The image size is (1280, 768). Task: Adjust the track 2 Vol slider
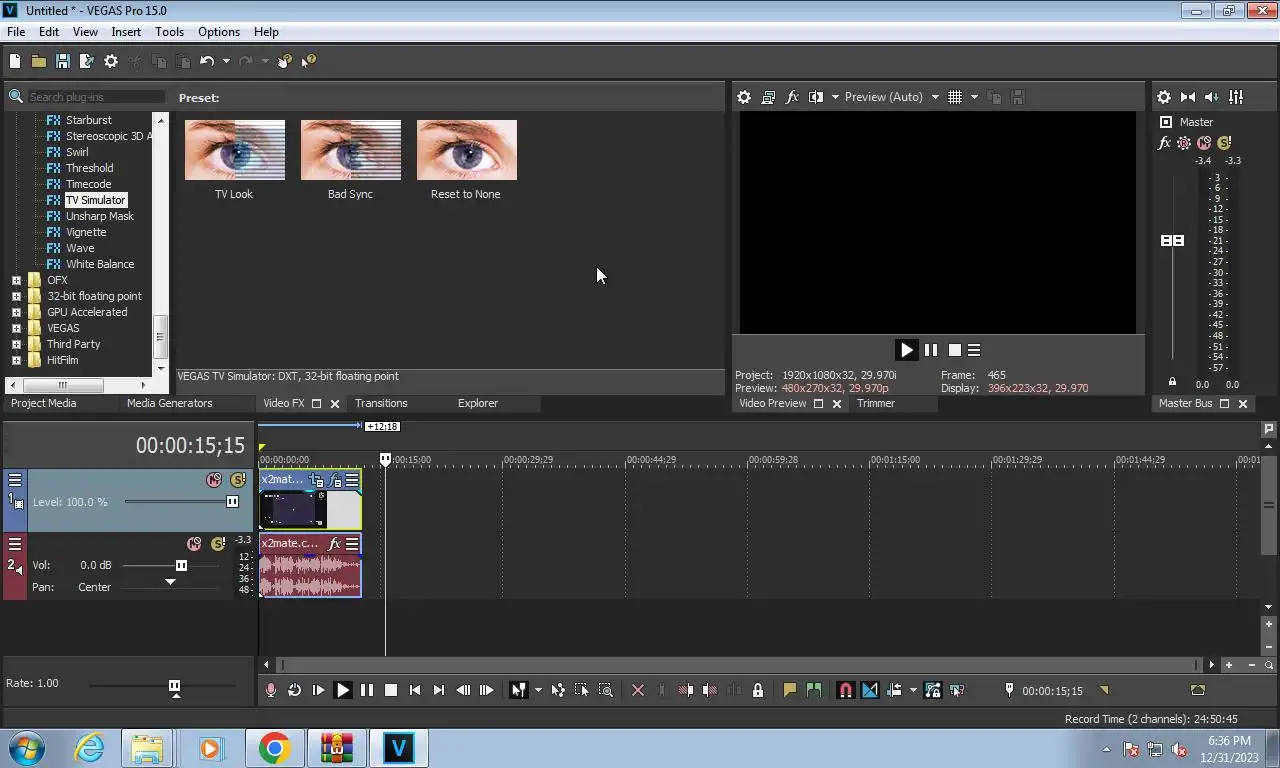[181, 565]
